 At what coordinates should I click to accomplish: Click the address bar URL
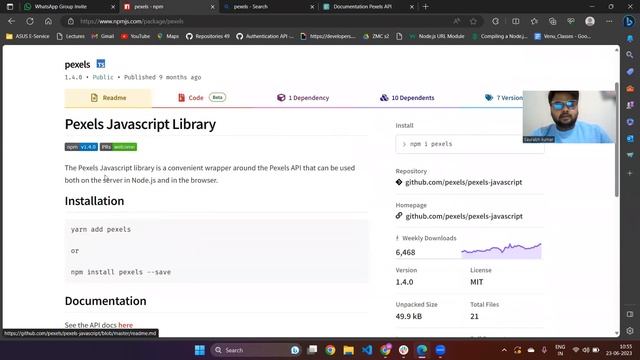point(131,21)
